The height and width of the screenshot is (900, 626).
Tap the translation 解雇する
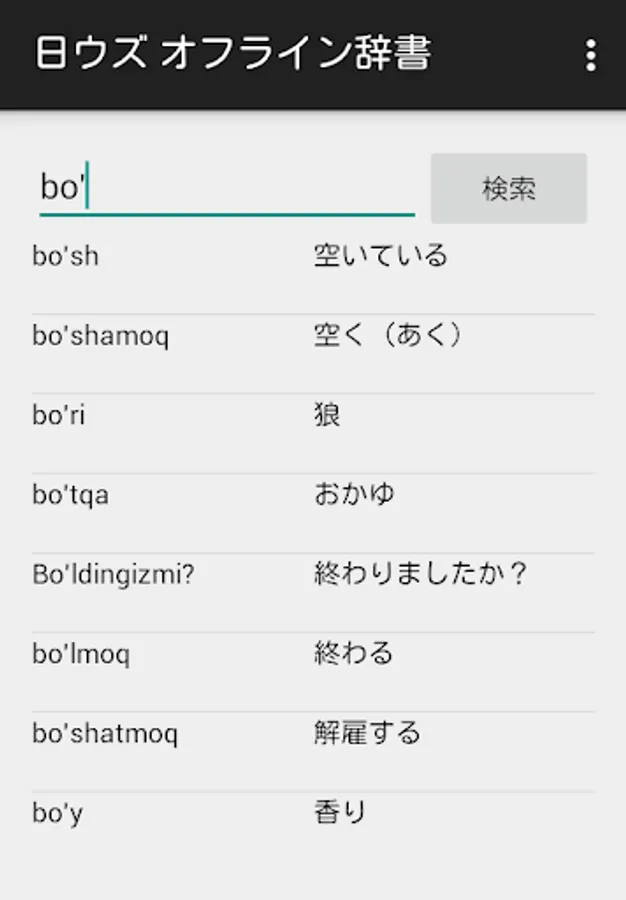[x=367, y=733]
